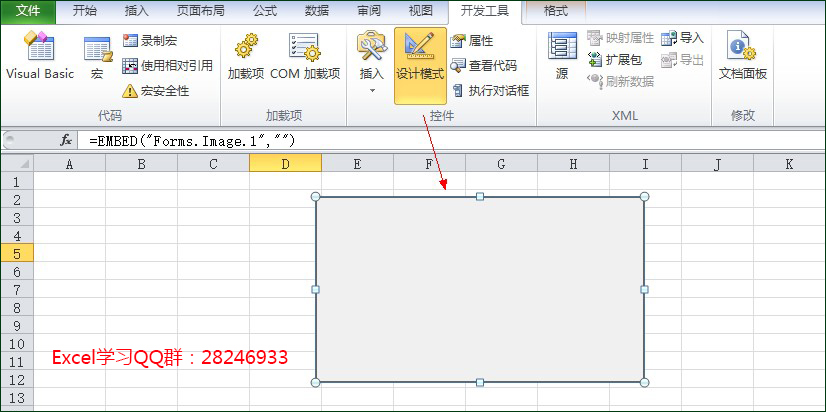Switch to 视图 ribbon tab
Screen dimensions: 826x412
[x=421, y=12]
